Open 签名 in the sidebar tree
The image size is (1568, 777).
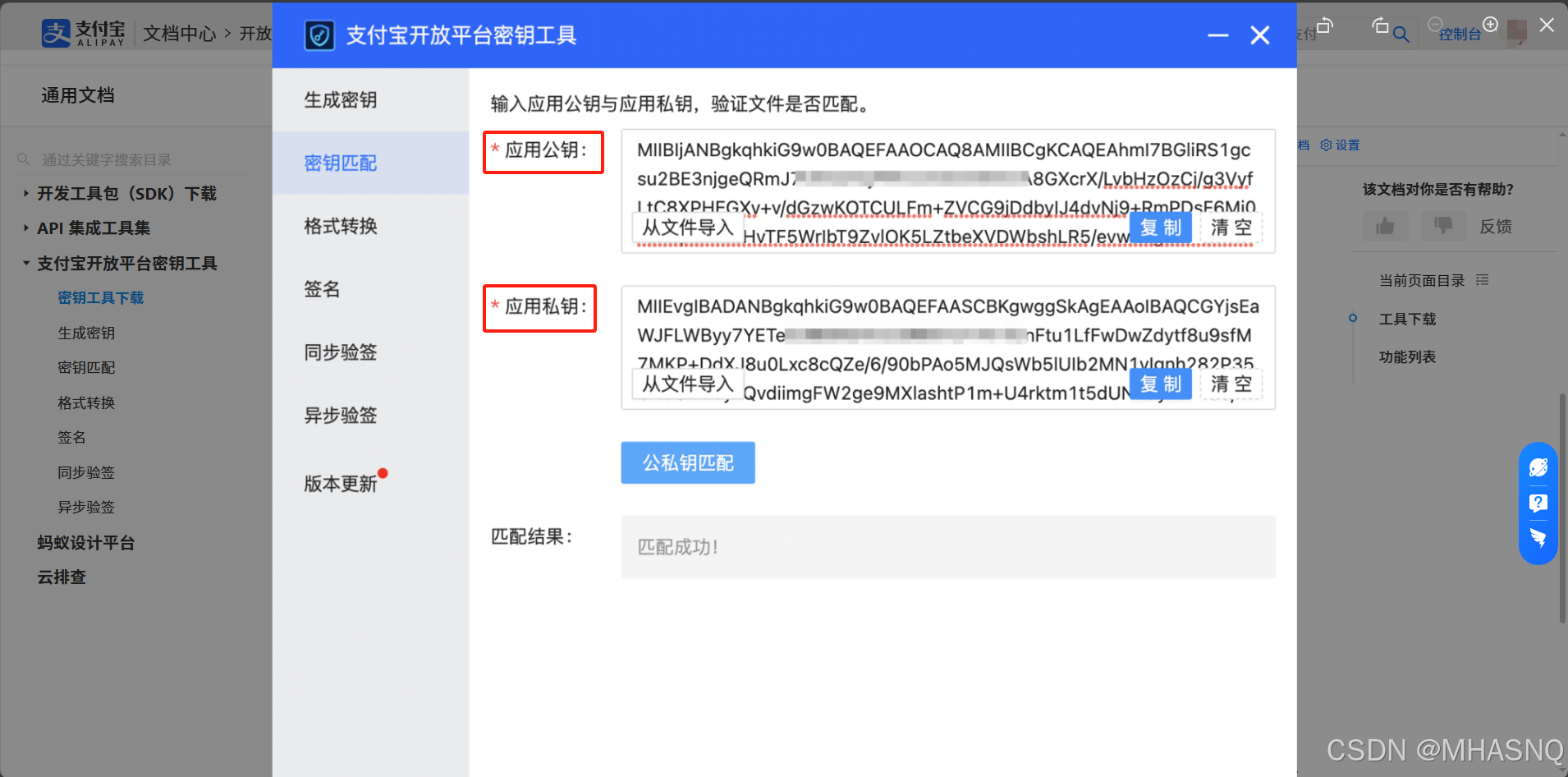(x=71, y=438)
